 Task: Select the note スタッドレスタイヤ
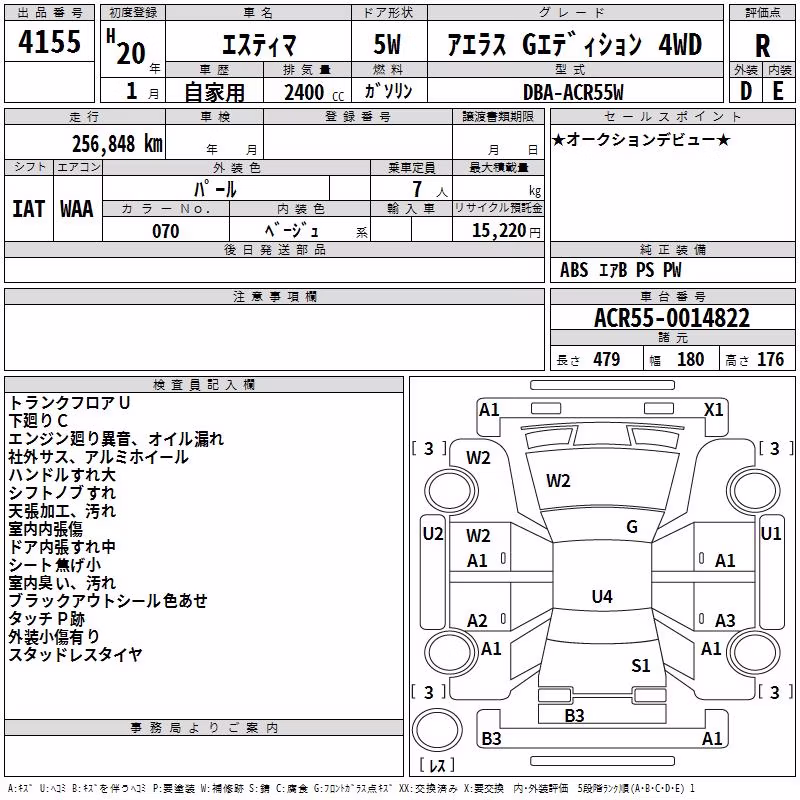click(x=75, y=654)
